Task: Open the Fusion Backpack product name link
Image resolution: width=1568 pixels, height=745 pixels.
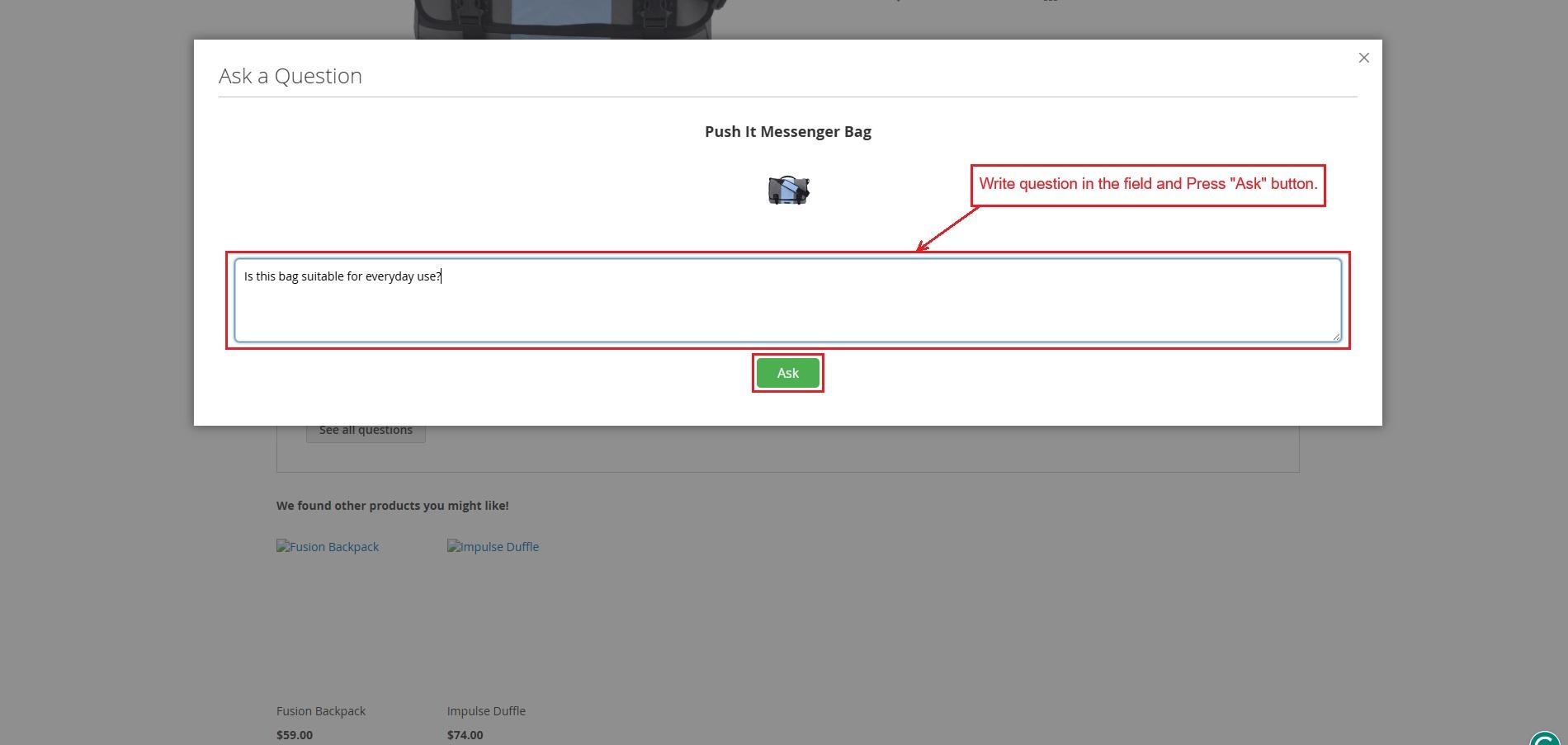Action: (321, 711)
